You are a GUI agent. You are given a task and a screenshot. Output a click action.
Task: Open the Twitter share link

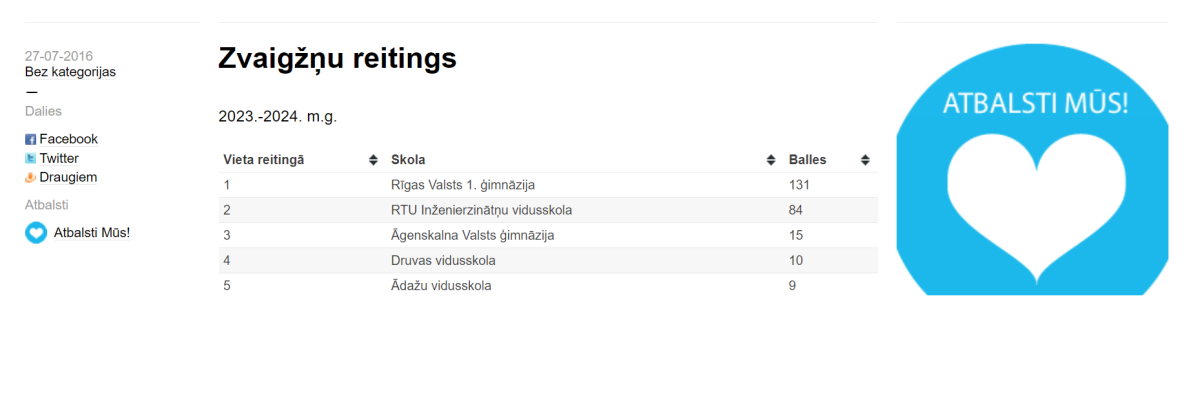[59, 158]
